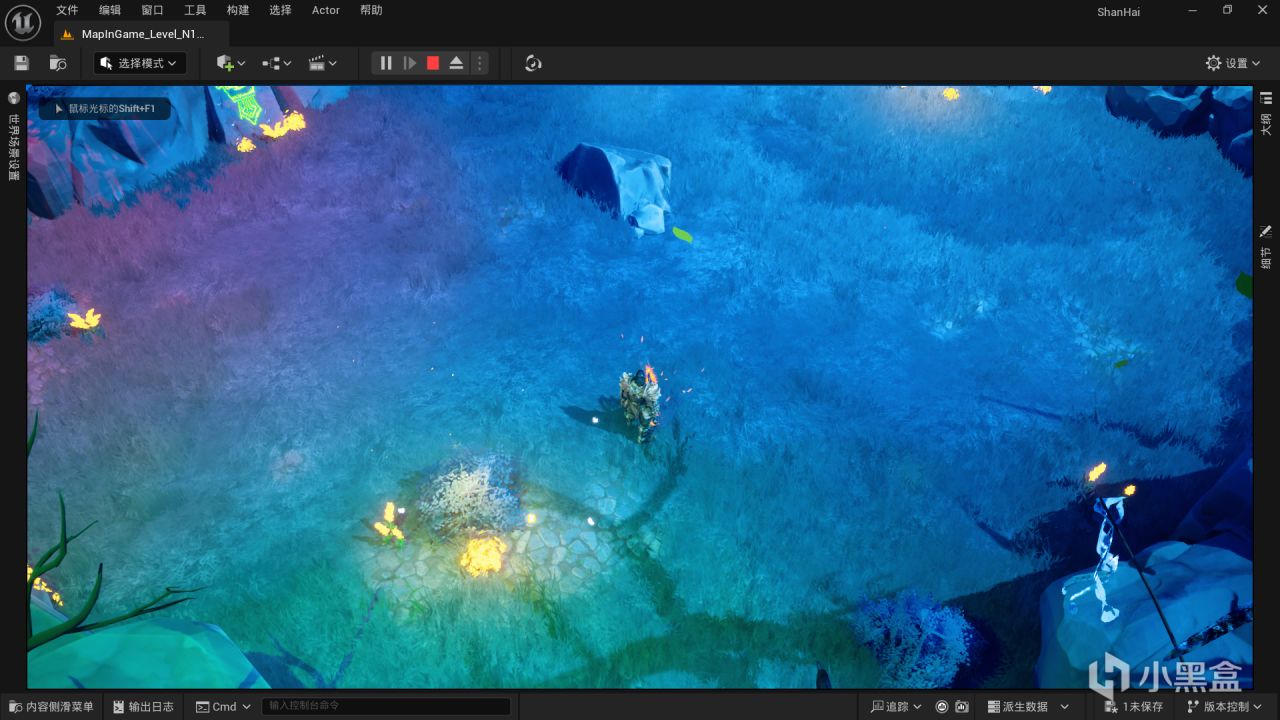Open the play options three-dot menu
The image size is (1280, 720).
[479, 63]
